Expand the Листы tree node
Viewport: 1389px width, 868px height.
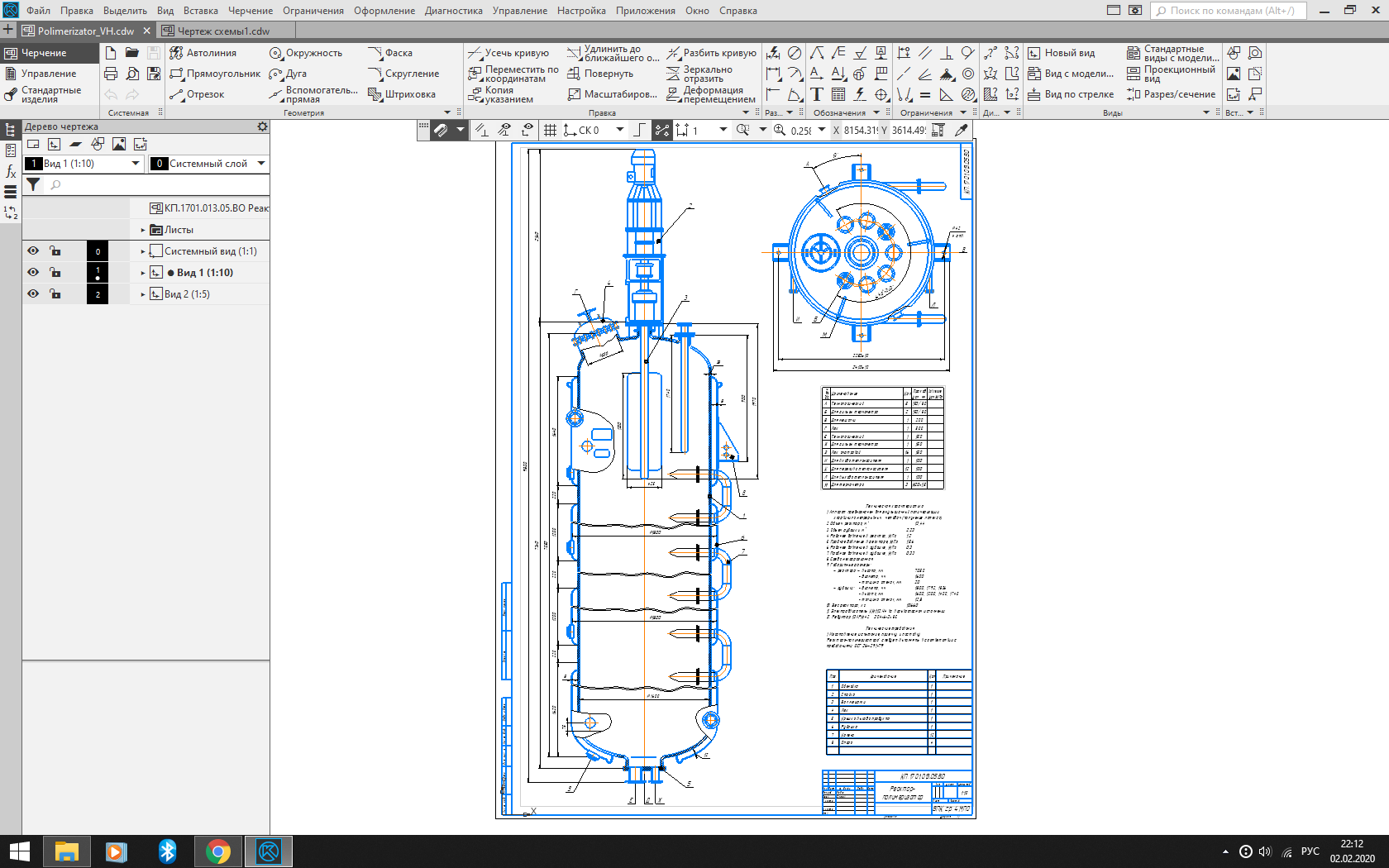coord(143,230)
